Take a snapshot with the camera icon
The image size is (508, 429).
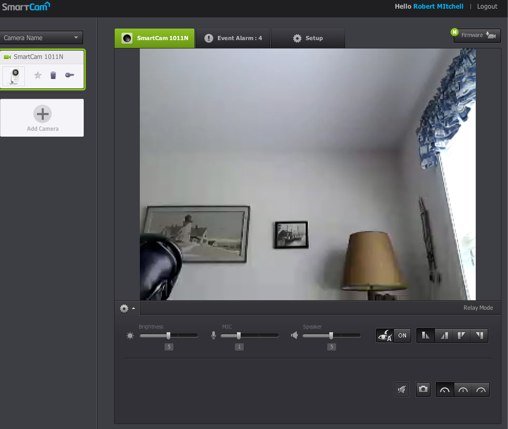point(423,389)
